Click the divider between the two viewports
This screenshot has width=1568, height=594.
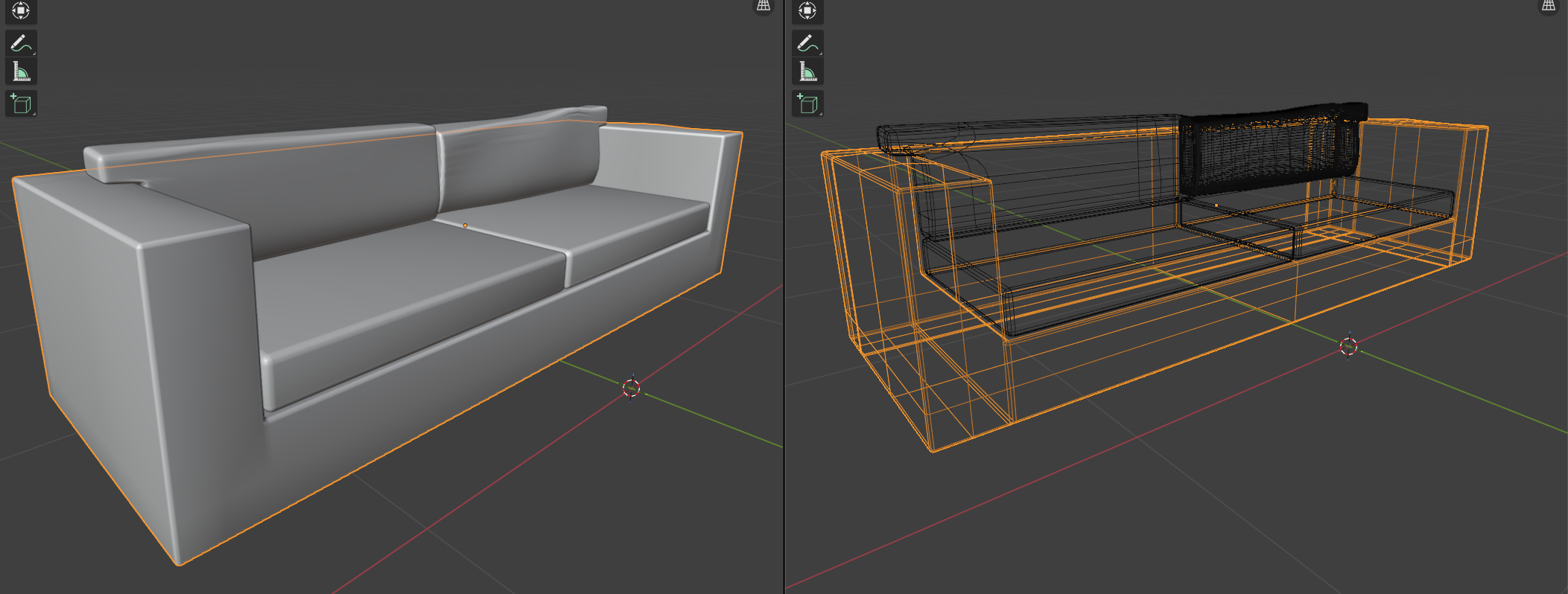784,298
